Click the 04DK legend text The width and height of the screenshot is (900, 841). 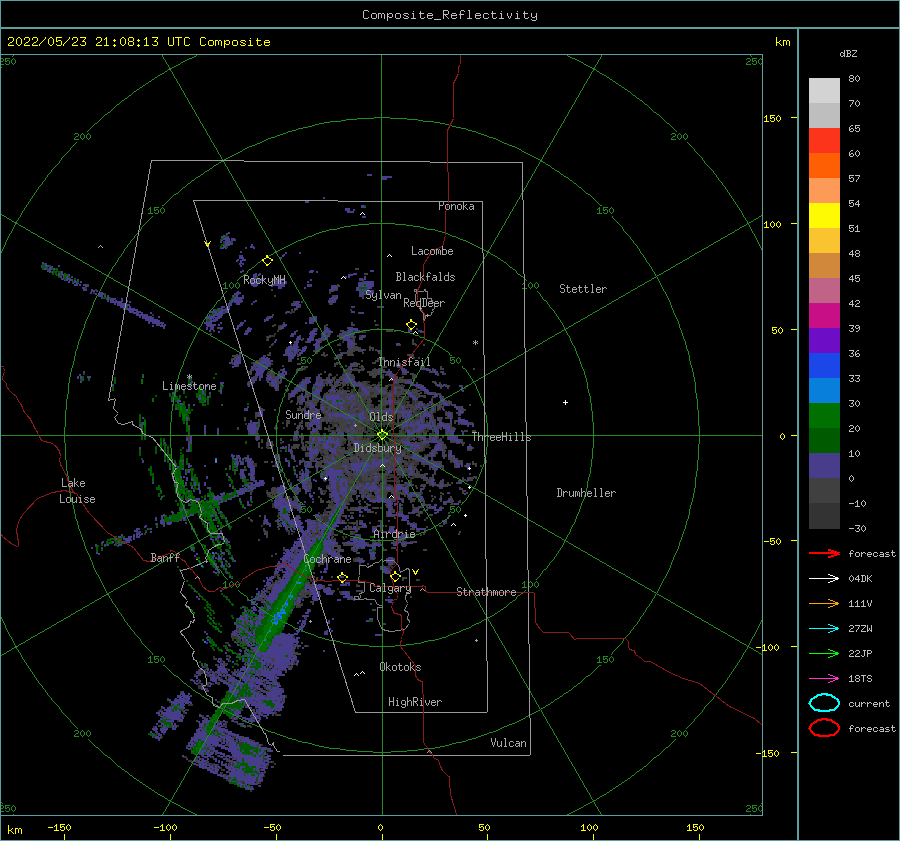860,579
